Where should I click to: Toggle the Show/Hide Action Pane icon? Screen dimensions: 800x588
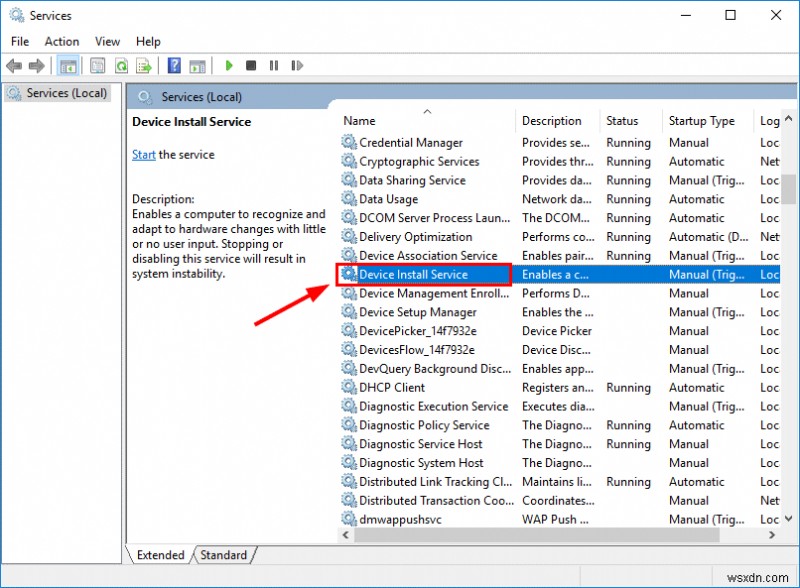point(196,65)
